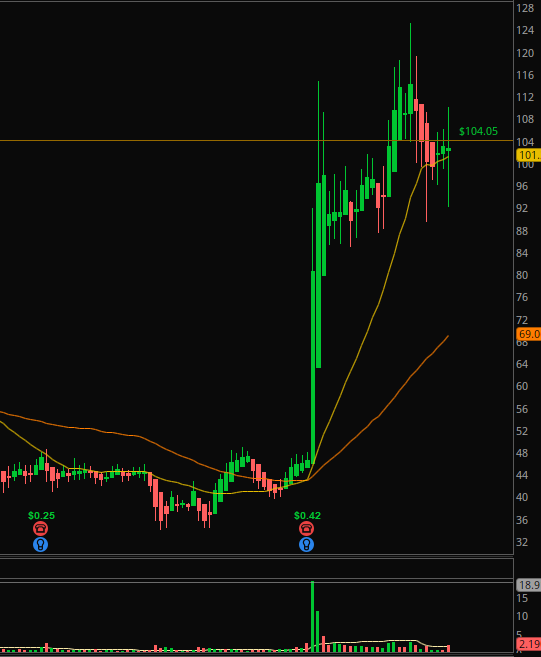Image resolution: width=541 pixels, height=657 pixels.
Task: Click the gray 18.9 volume axis tag
Action: pyautogui.click(x=528, y=585)
